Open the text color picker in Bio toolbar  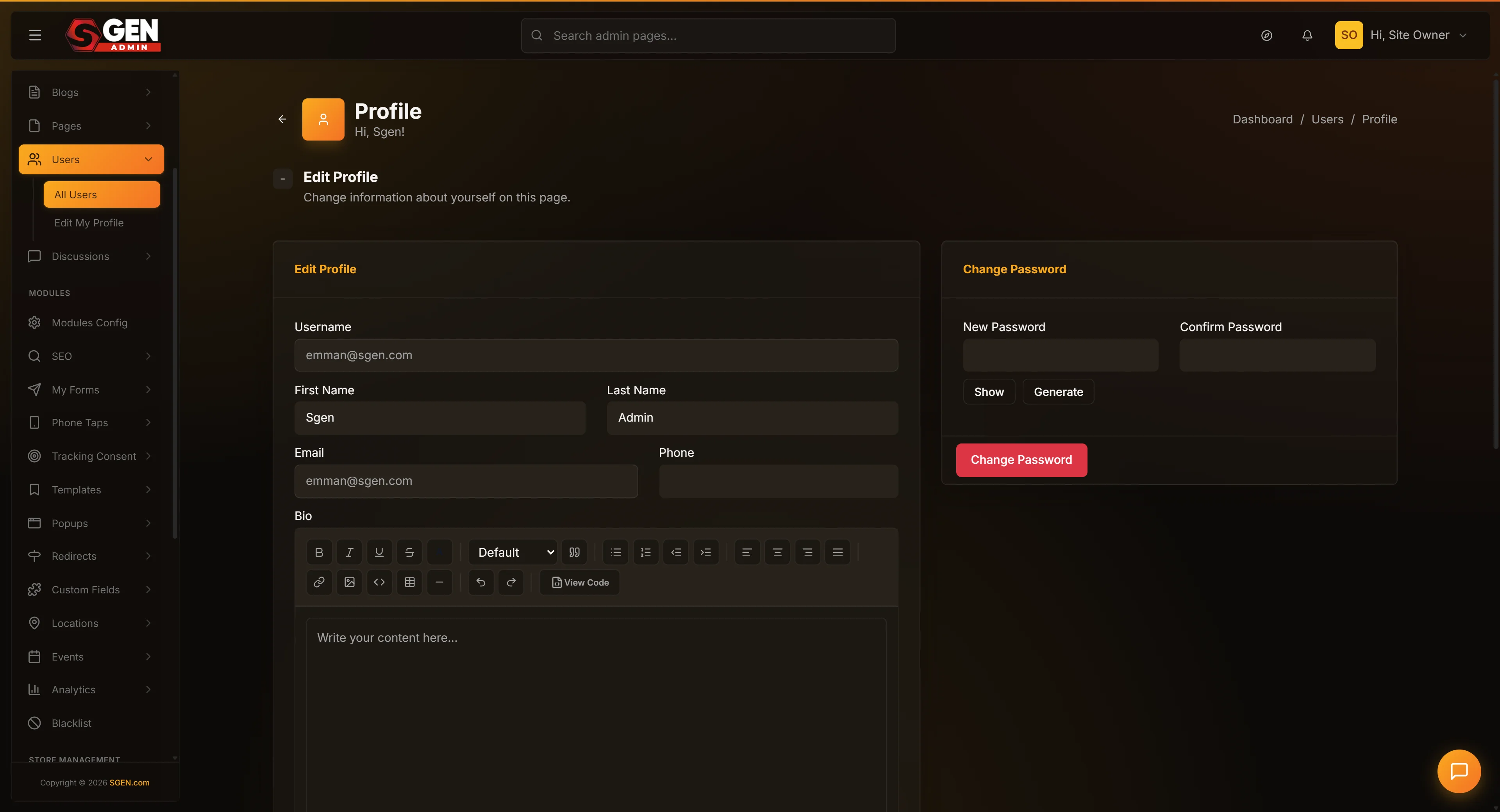point(439,552)
